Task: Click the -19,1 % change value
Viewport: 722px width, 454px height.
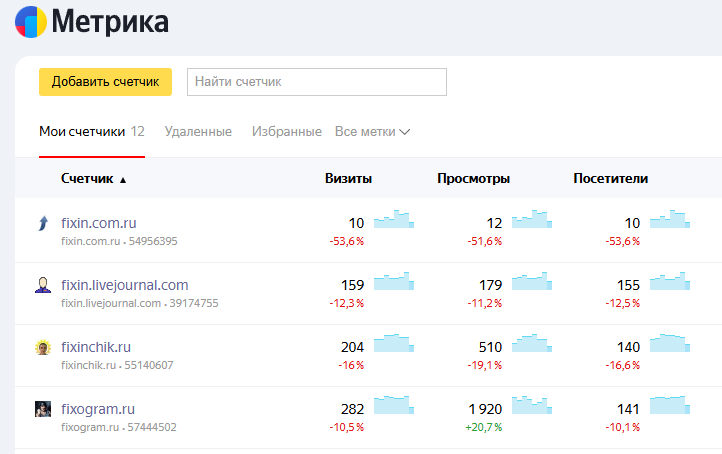Action: coord(484,365)
